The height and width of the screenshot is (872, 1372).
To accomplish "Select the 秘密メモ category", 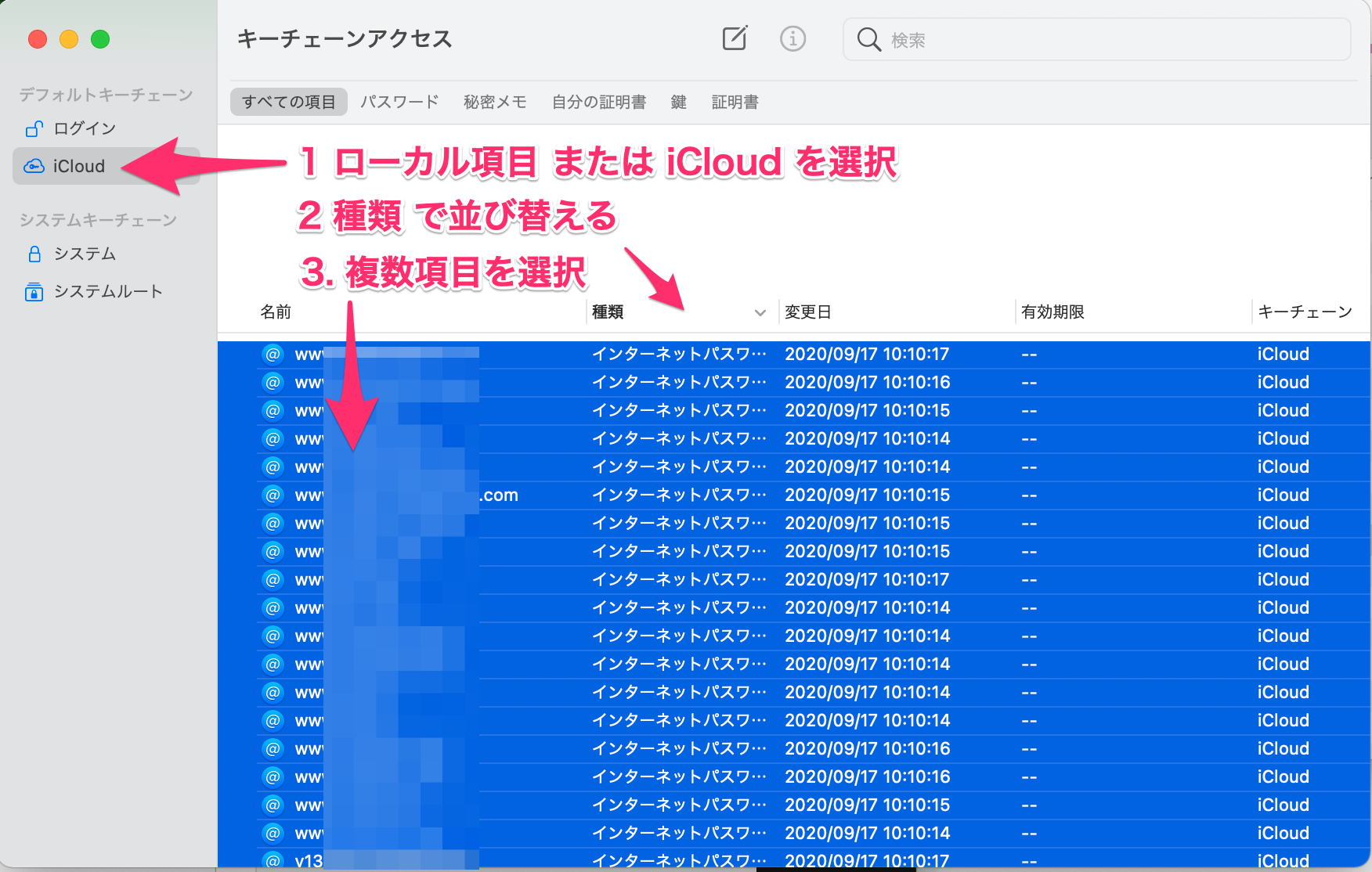I will click(494, 101).
